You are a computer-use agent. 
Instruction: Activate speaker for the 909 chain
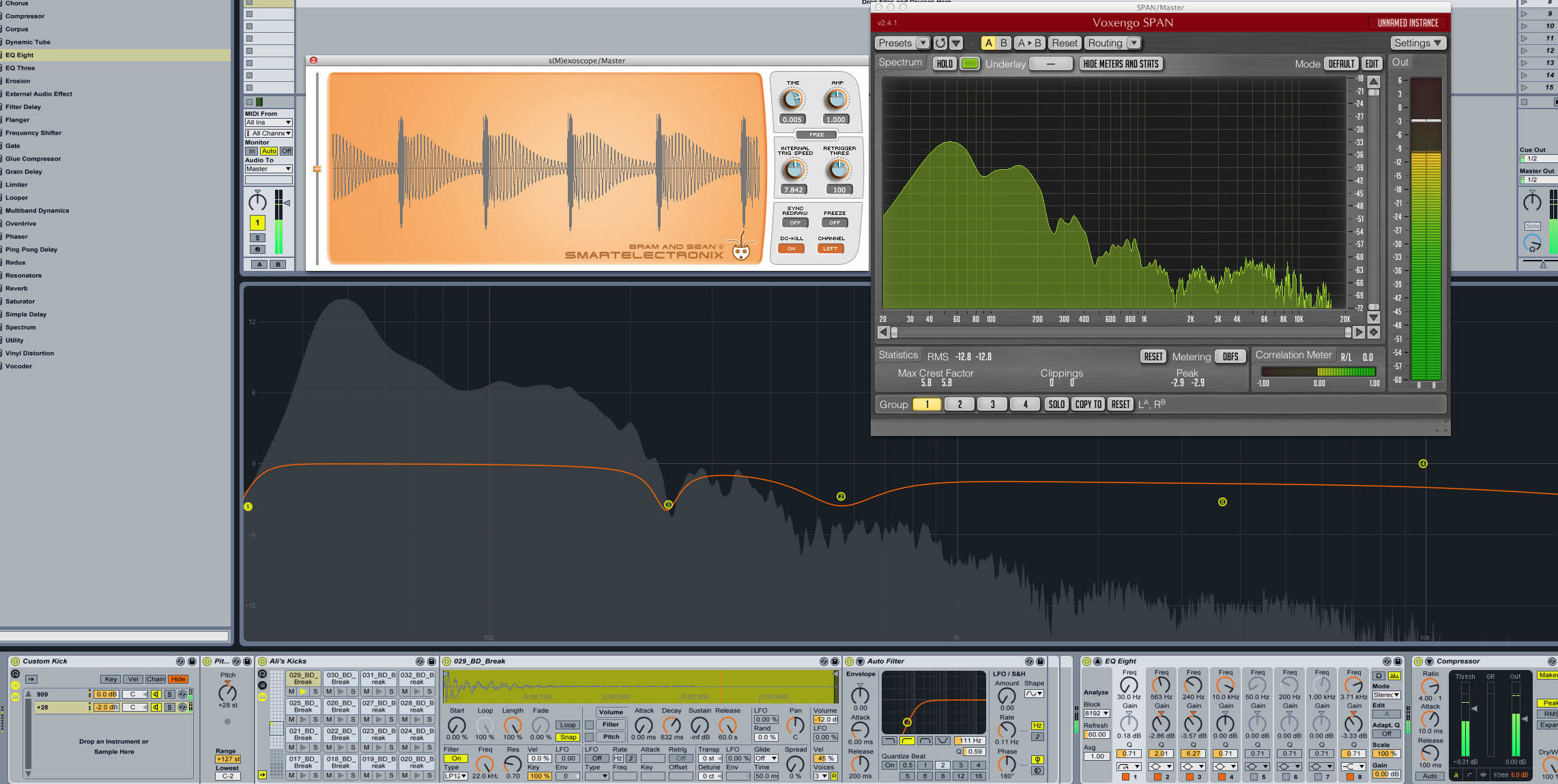pyautogui.click(x=156, y=694)
